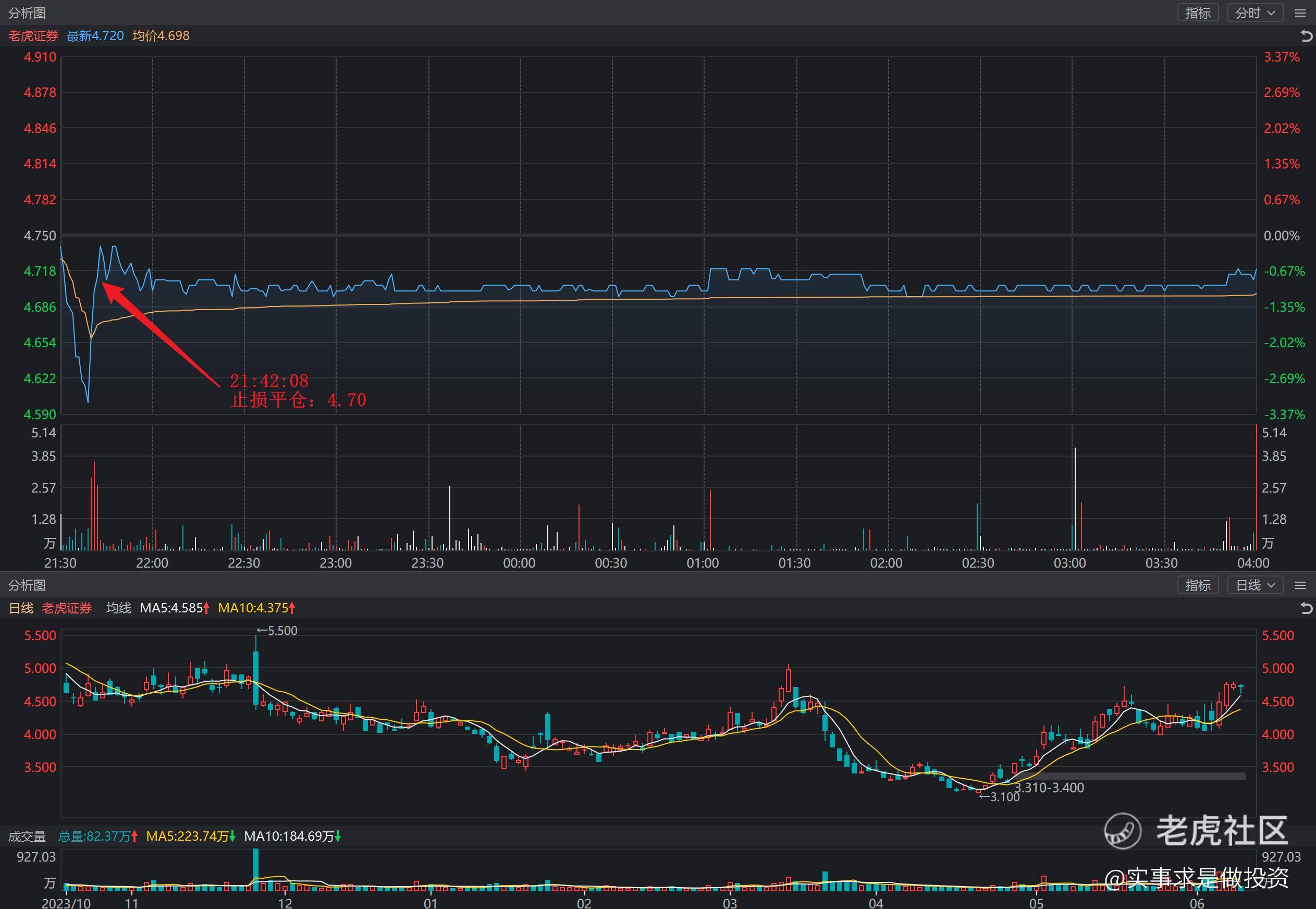The width and height of the screenshot is (1316, 909).
Task: Click the top 分析图 panel title
Action: tap(27, 13)
